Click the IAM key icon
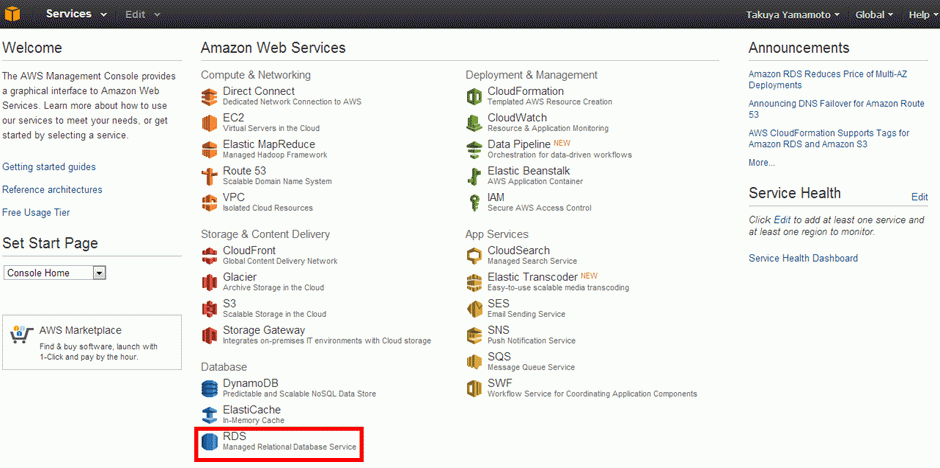 click(x=474, y=202)
